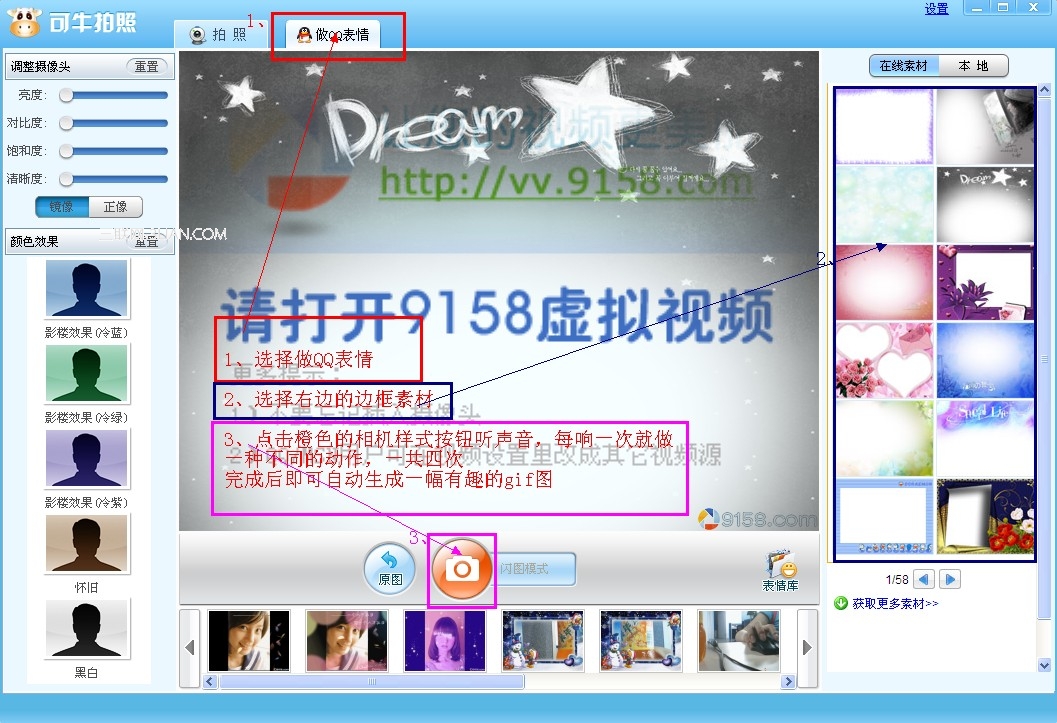Open the 拍照 tab
1057x723 pixels.
click(219, 34)
